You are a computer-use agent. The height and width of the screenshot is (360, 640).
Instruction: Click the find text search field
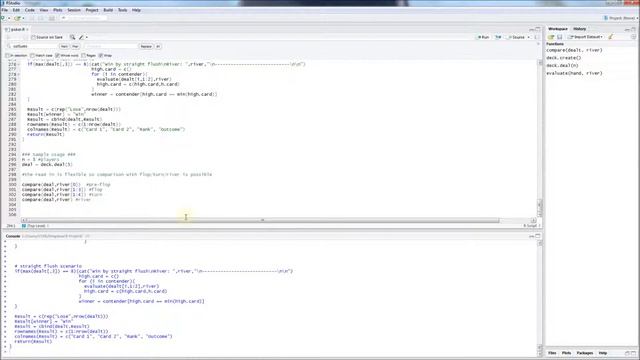[33, 46]
